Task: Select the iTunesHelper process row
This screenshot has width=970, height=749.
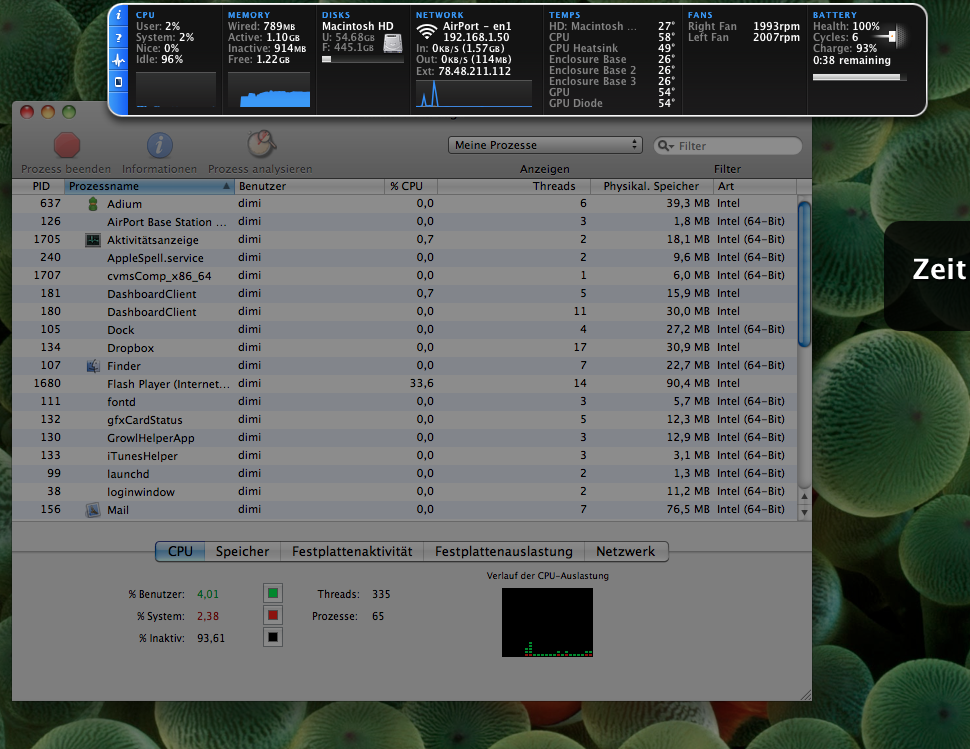Action: click(405, 455)
